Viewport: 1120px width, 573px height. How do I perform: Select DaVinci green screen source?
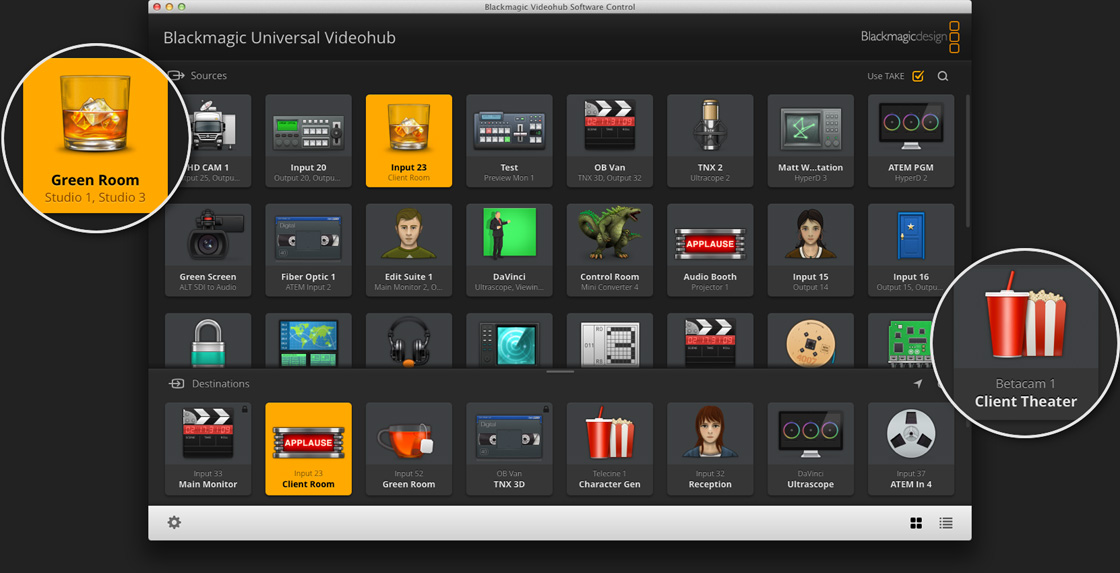point(509,250)
